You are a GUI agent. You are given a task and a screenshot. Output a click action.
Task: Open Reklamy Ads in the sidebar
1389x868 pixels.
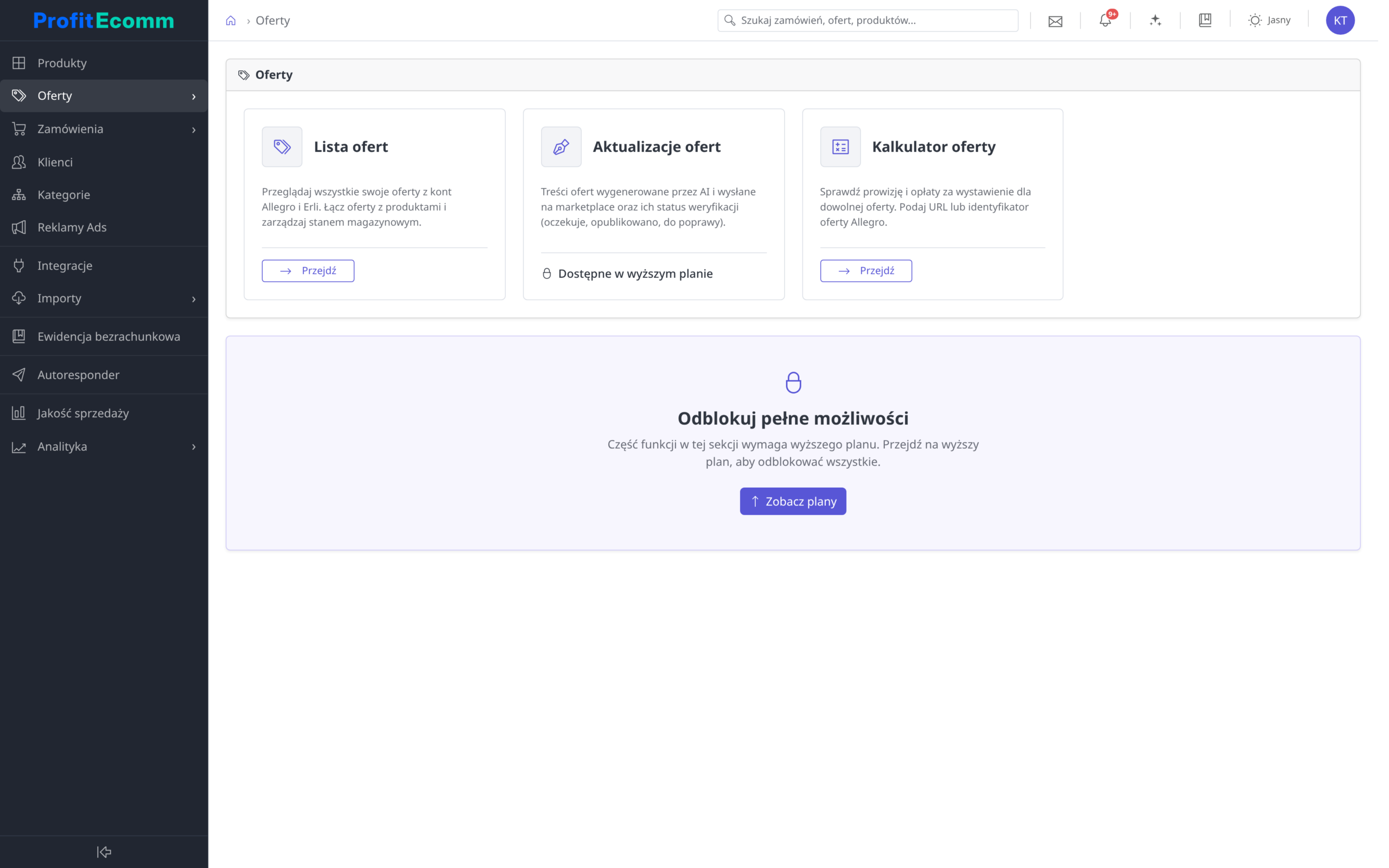point(104,228)
